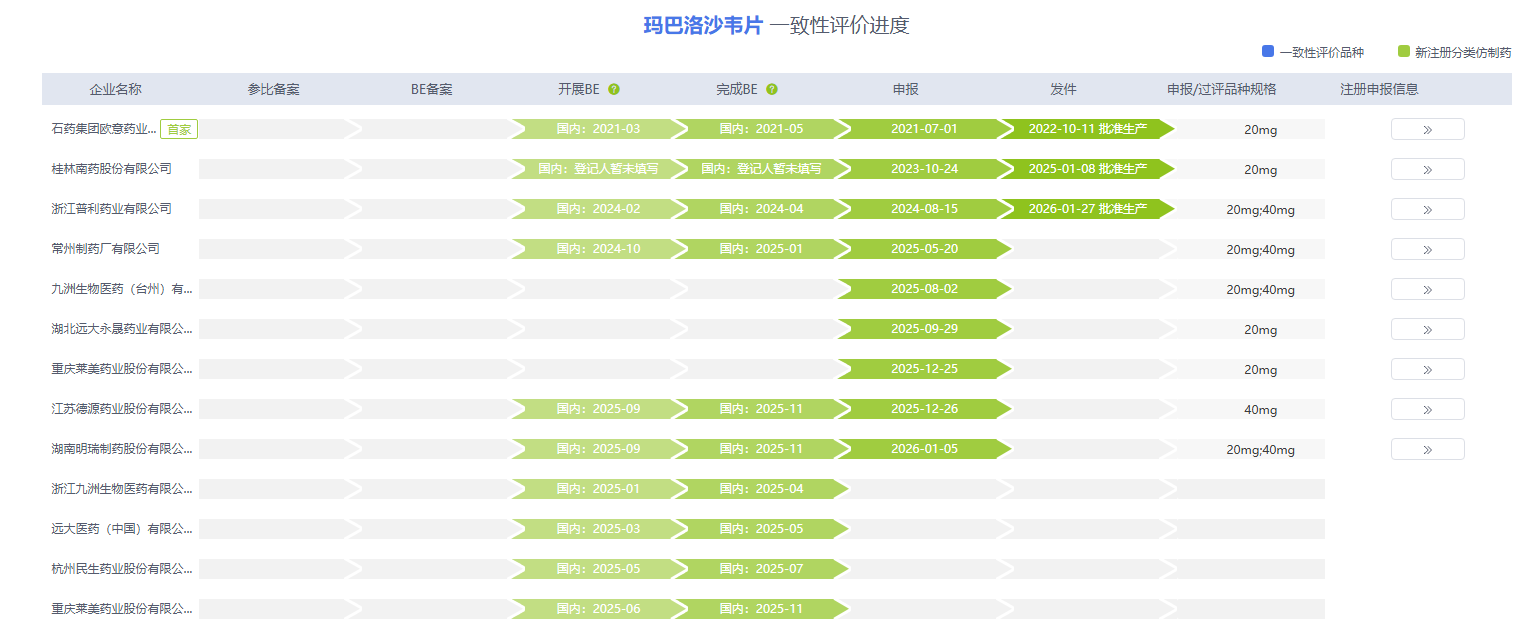This screenshot has height=636, width=1533.
Task: Click the 申报/过评品种规格 column header
Action: [x=1222, y=89]
